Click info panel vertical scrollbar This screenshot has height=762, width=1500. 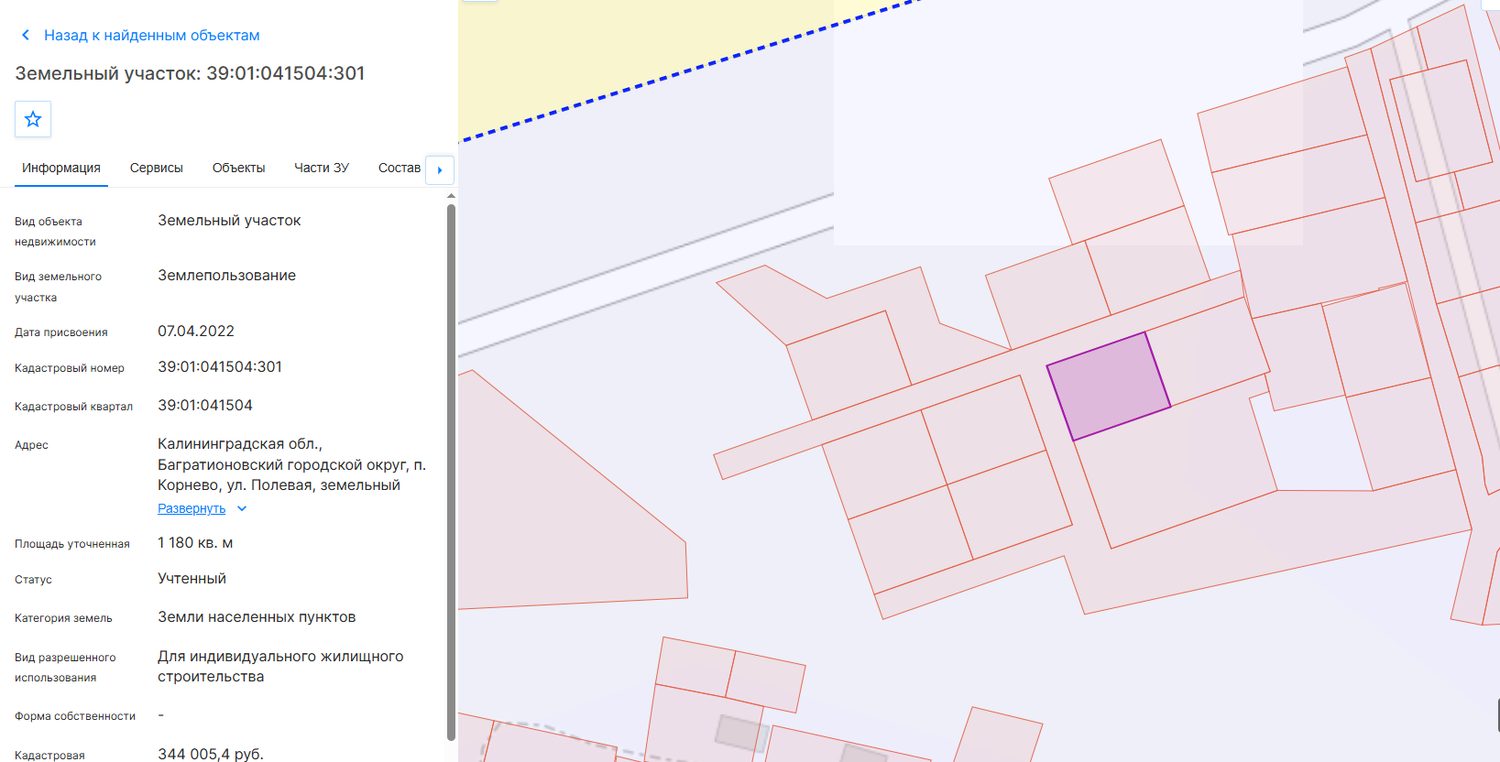coord(450,471)
